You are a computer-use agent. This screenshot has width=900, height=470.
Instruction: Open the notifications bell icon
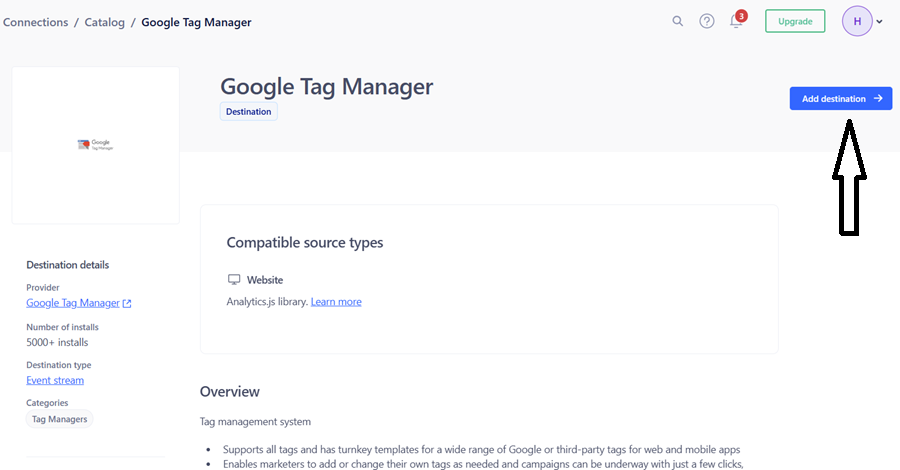(x=736, y=21)
